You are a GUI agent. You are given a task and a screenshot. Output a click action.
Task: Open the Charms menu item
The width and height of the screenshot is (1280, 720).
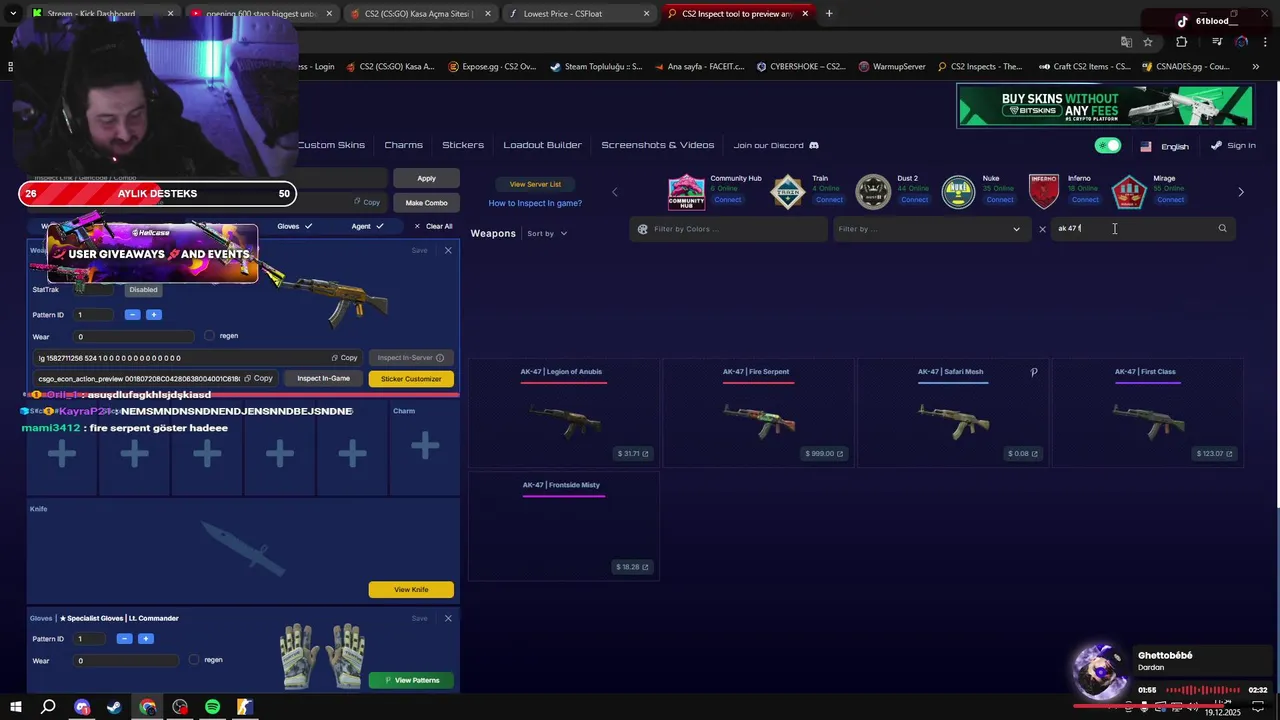click(x=404, y=146)
